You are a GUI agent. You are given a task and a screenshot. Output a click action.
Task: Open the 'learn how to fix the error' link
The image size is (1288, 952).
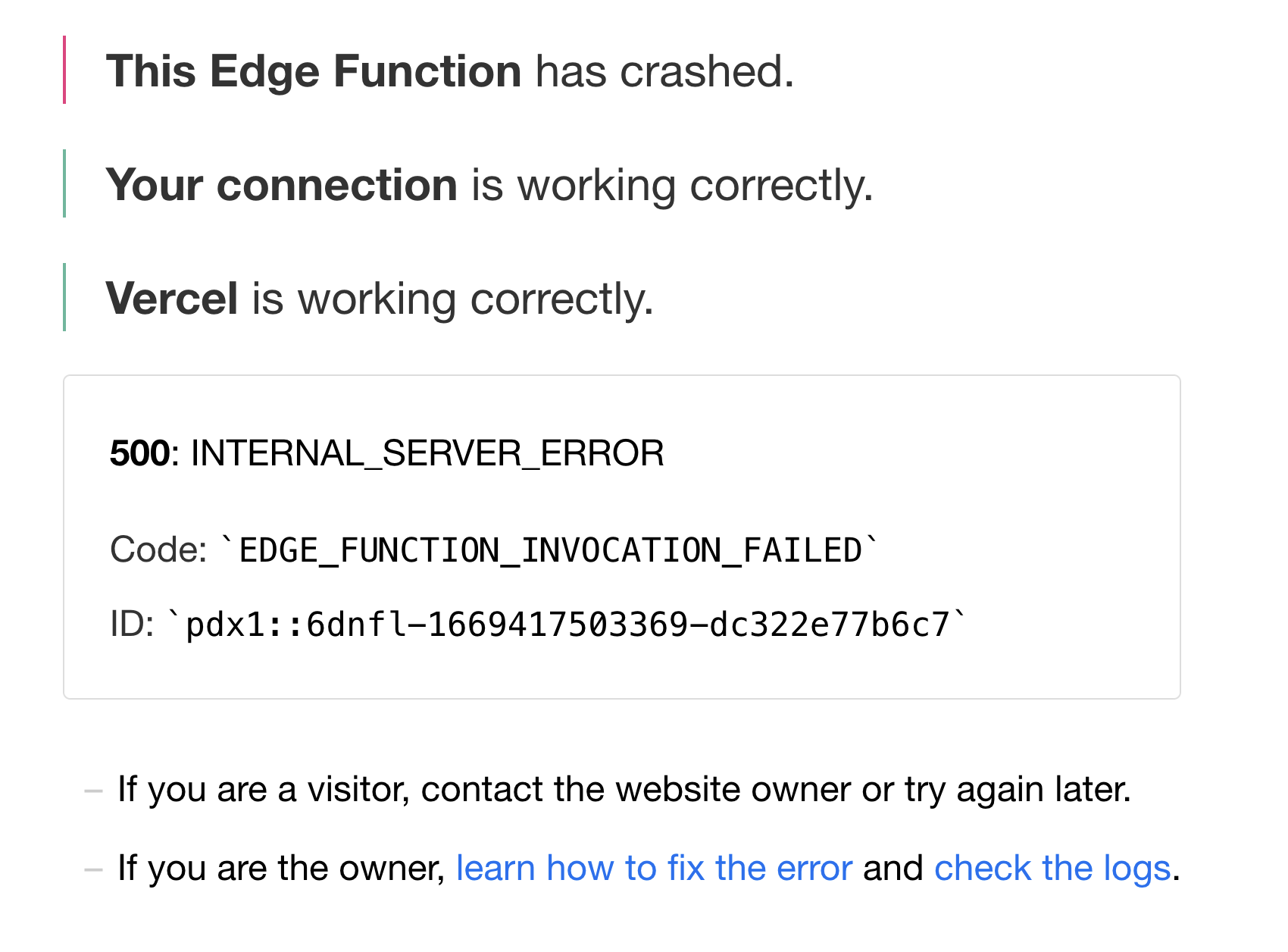tap(654, 868)
